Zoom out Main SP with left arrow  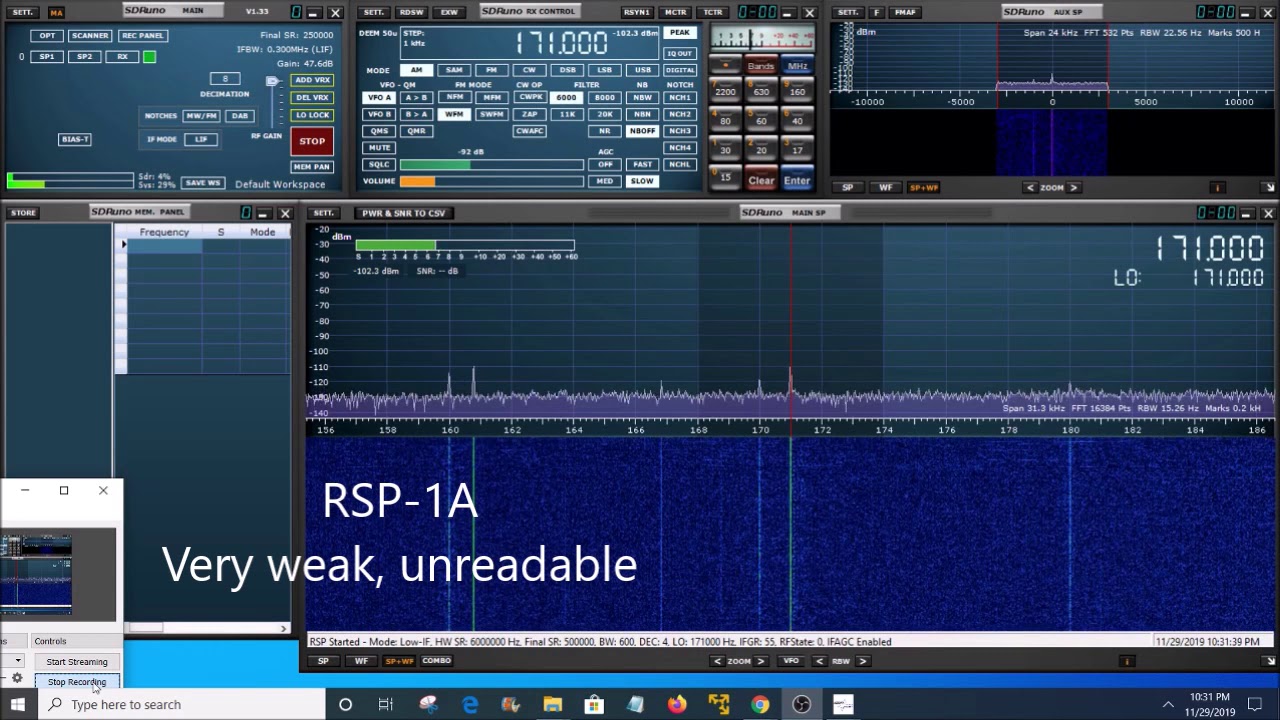(x=717, y=661)
